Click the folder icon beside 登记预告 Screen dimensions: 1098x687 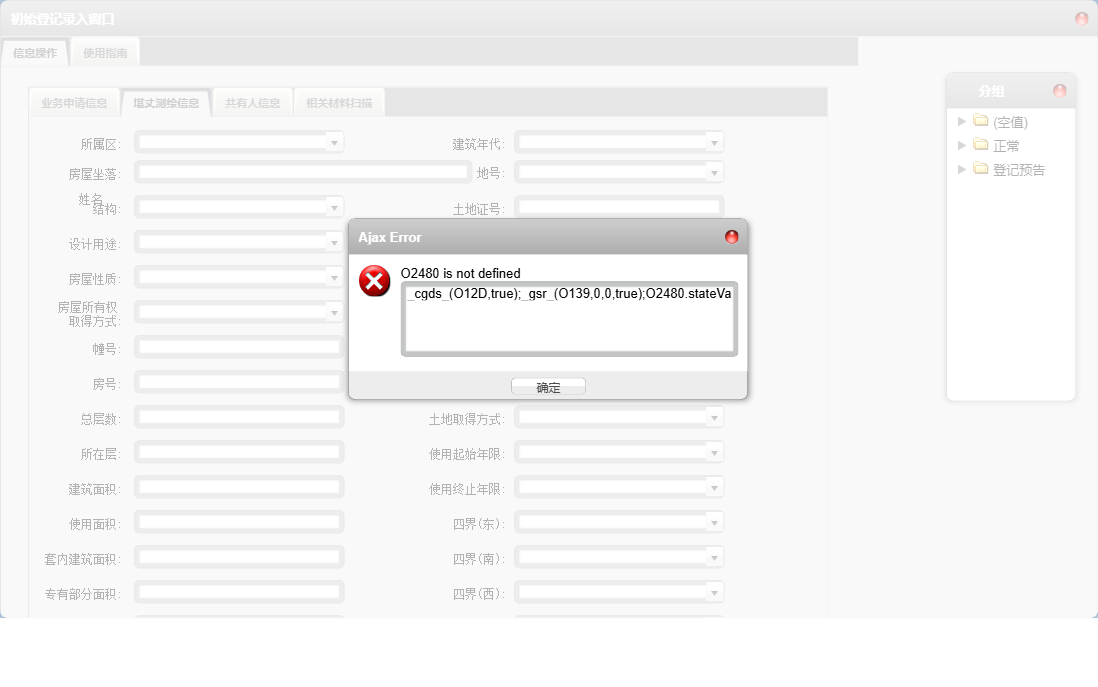point(979,169)
